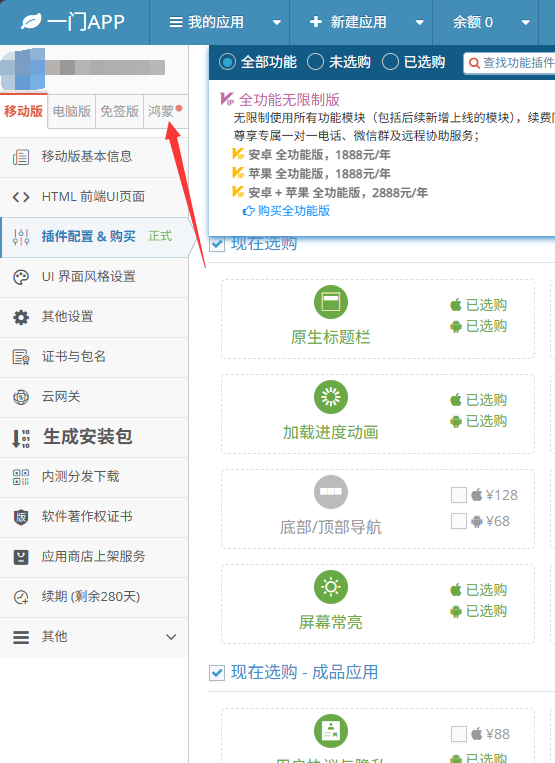Image resolution: width=555 pixels, height=763 pixels.
Task: Click the 用户协议 green document icon
Action: (x=331, y=731)
